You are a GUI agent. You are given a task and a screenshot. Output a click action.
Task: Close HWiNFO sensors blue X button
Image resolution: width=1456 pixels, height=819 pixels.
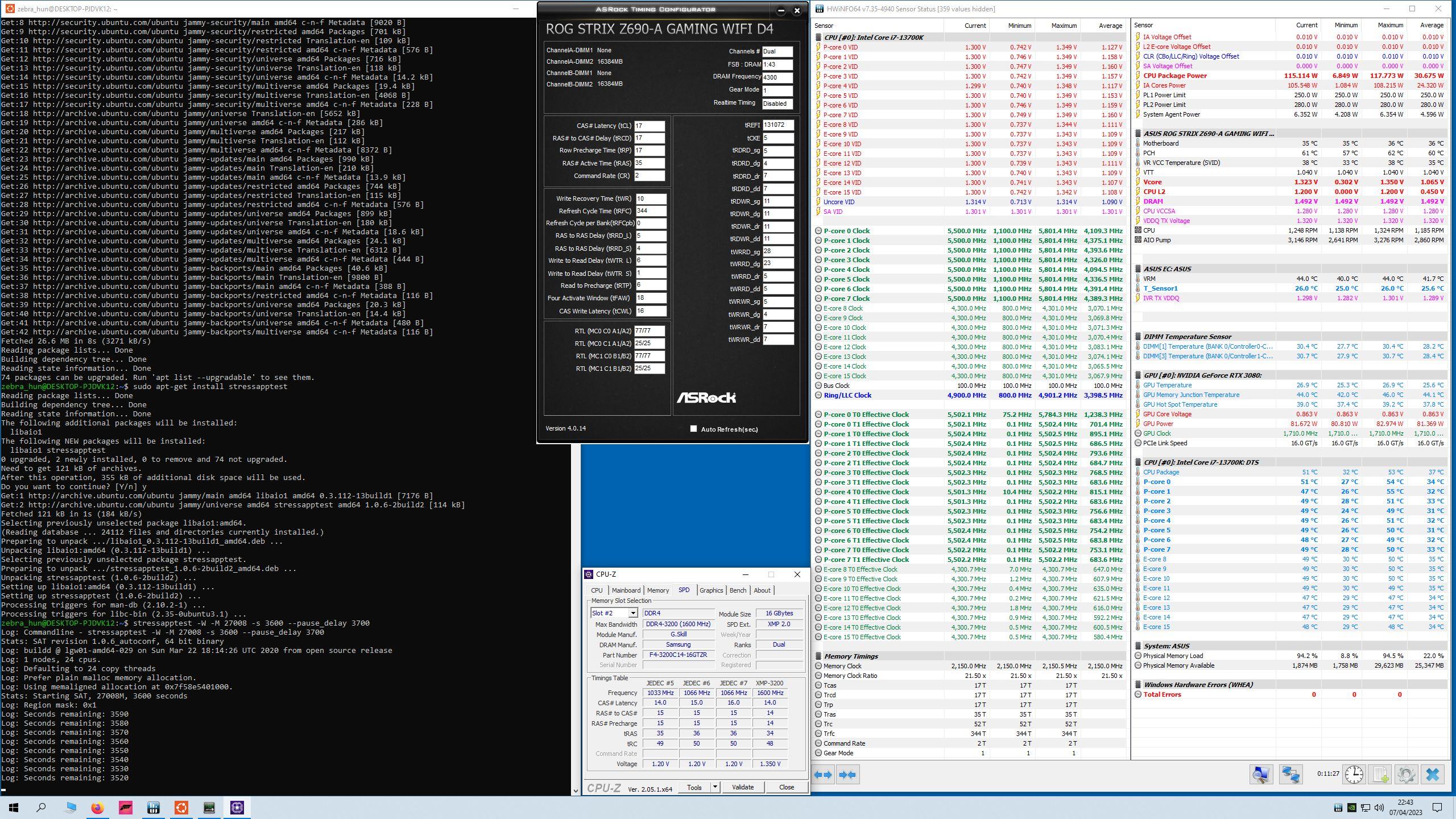tap(1433, 774)
